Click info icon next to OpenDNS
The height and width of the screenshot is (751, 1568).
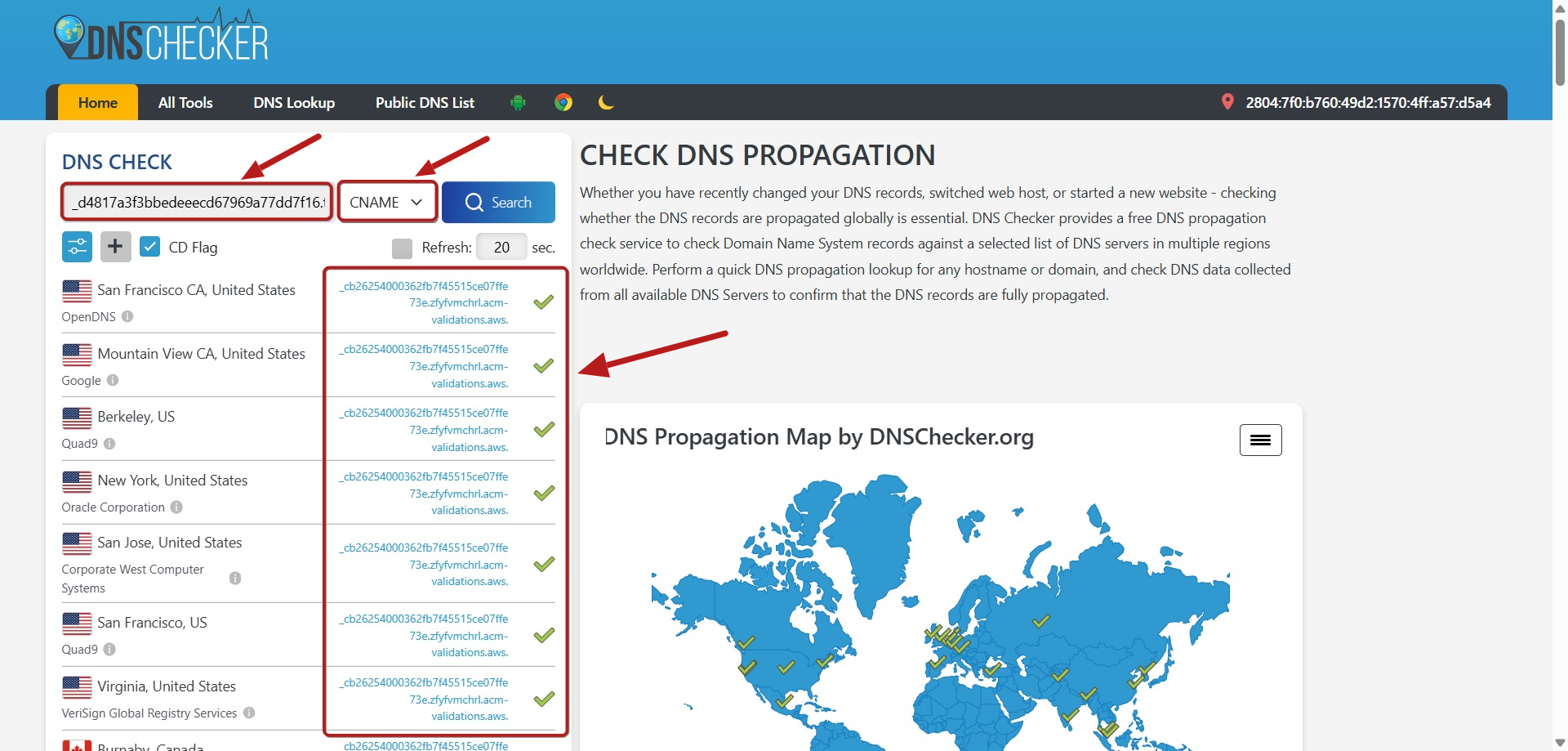tap(127, 316)
